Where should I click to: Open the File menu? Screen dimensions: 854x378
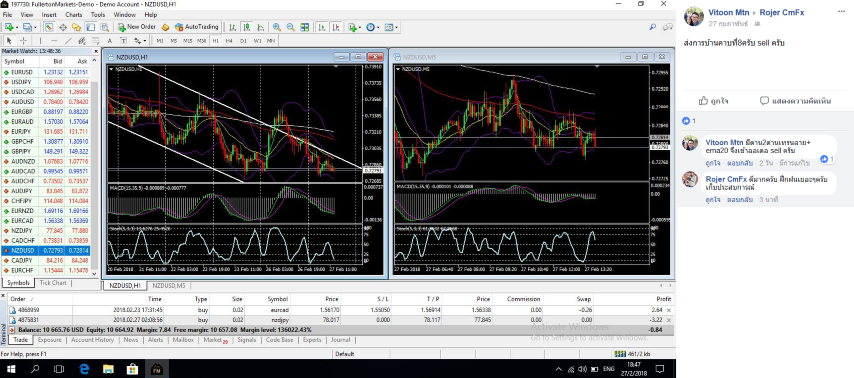(x=7, y=15)
